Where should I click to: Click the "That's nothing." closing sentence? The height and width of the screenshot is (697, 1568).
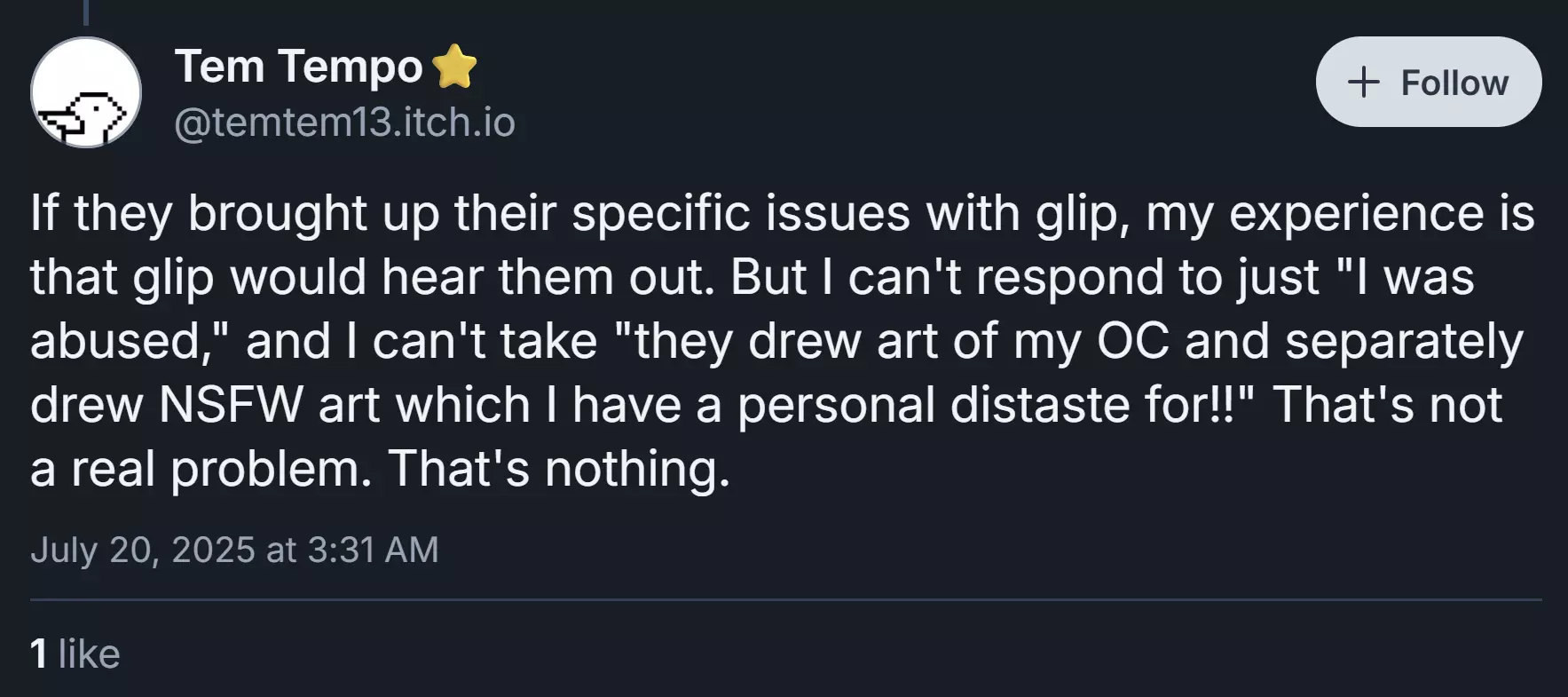pos(559,469)
